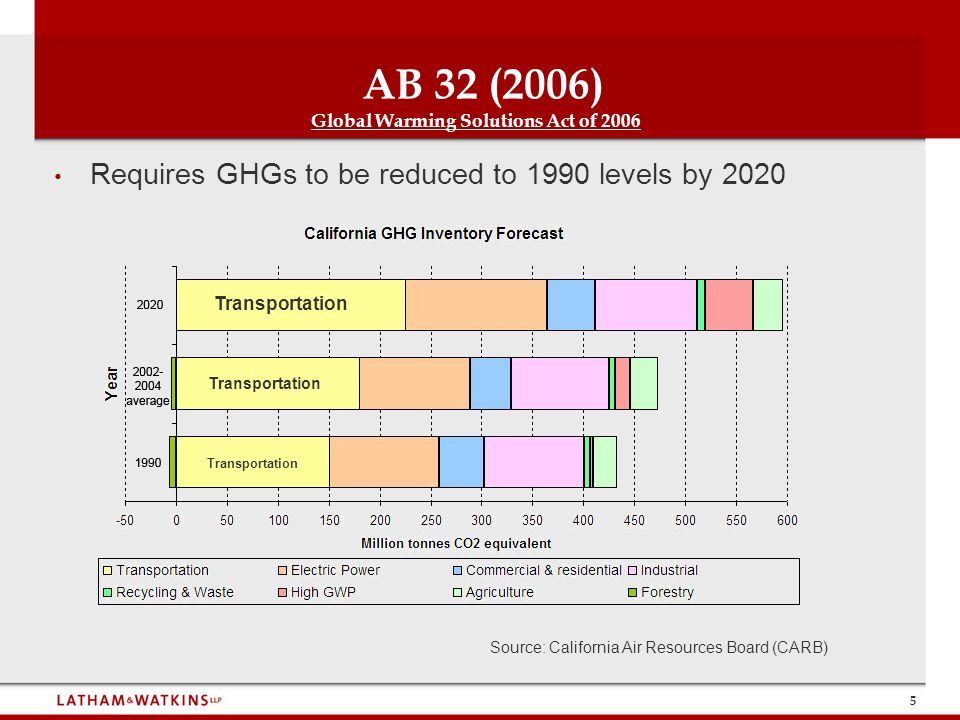This screenshot has width=960, height=720.
Task: Select the Industrial legend label
Action: (x=669, y=570)
